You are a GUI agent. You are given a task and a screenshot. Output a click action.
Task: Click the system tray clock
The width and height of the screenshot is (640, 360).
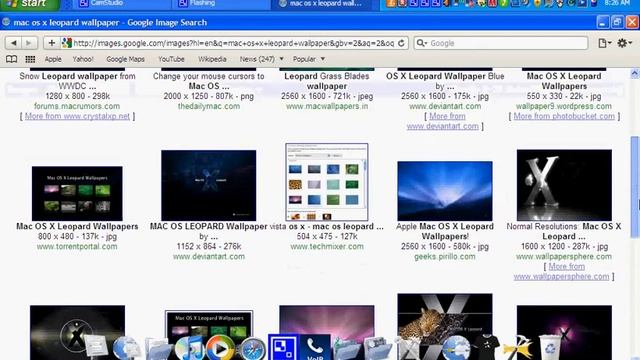pos(617,3)
